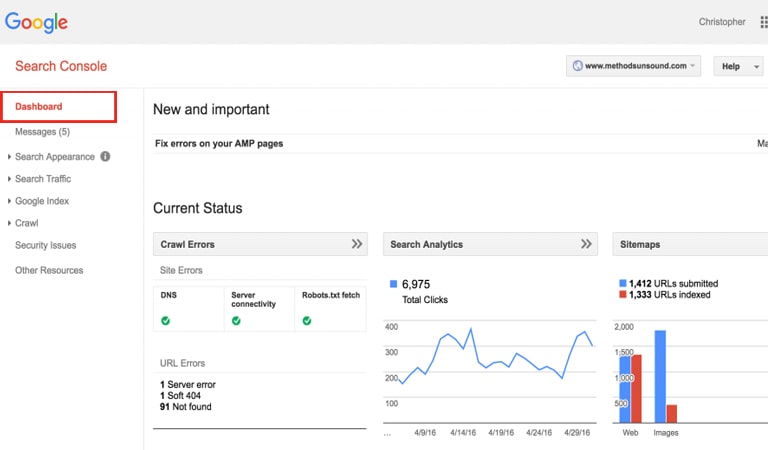768x450 pixels.
Task: Open the Help dropdown arrow
Action: coord(756,67)
